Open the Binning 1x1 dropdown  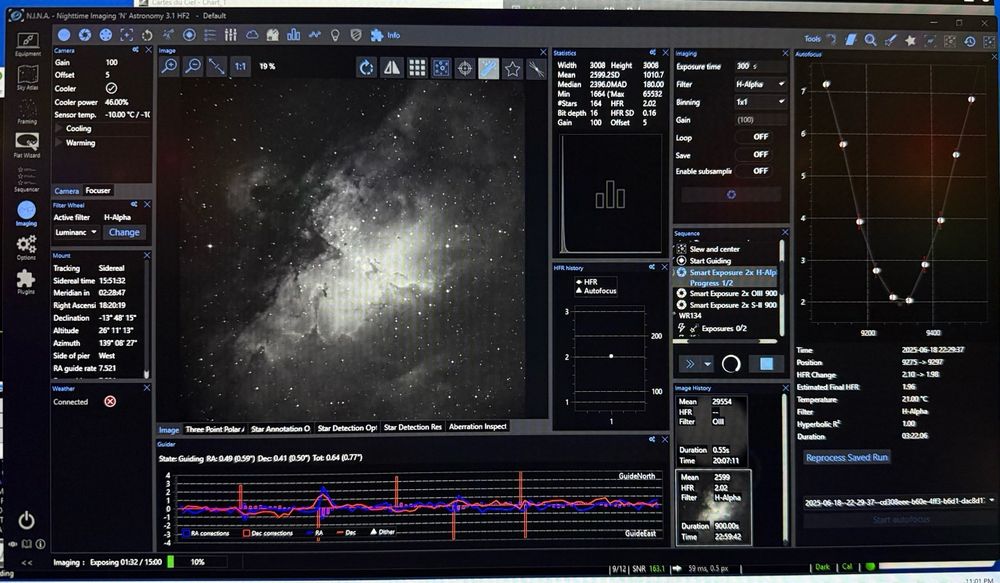(x=760, y=102)
